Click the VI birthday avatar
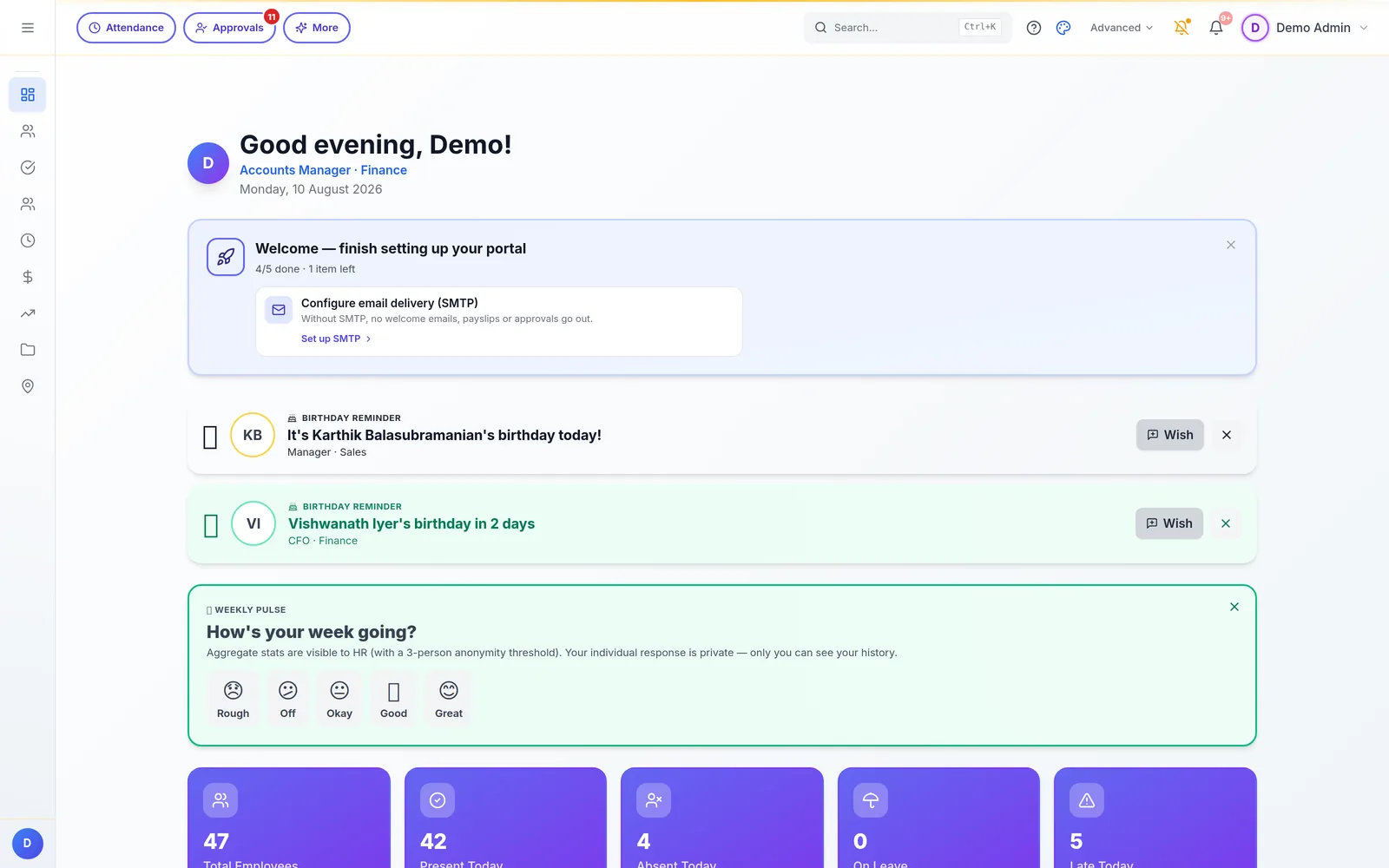 click(253, 523)
